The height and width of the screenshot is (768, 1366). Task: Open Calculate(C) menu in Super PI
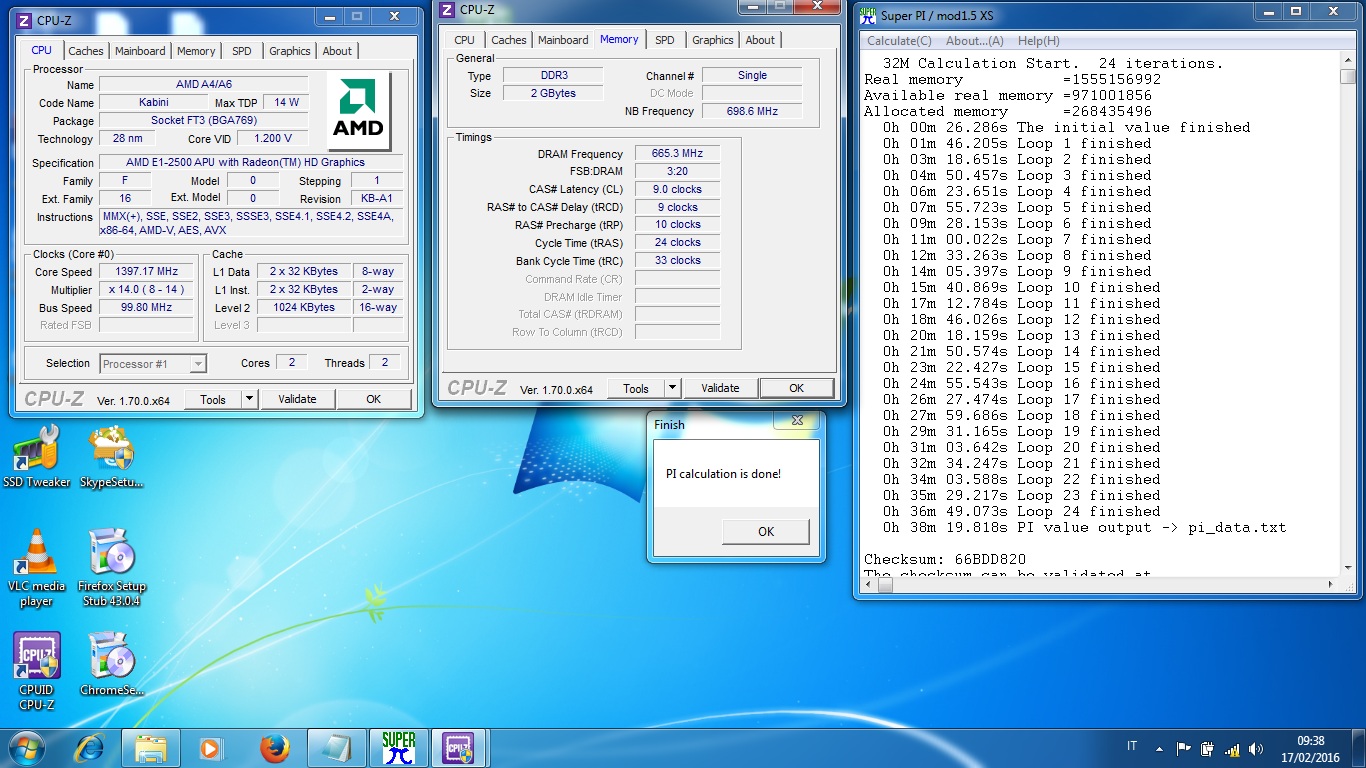[x=899, y=41]
